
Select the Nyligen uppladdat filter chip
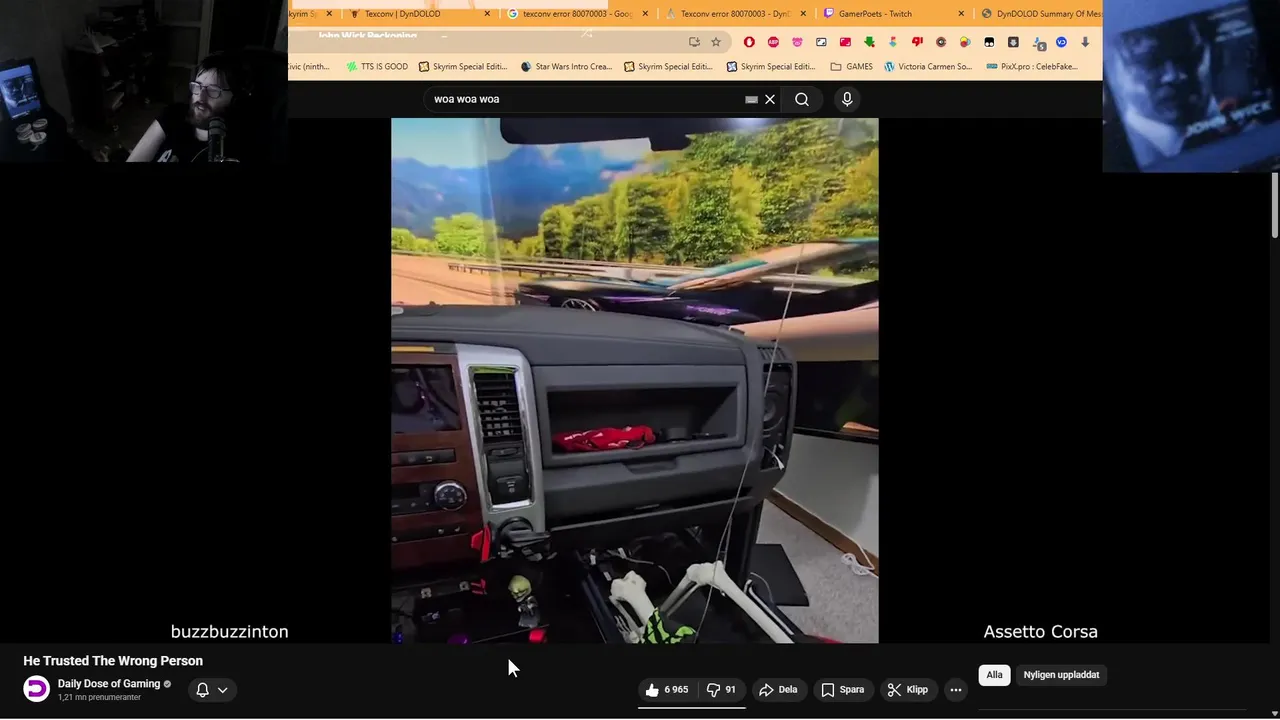1061,675
